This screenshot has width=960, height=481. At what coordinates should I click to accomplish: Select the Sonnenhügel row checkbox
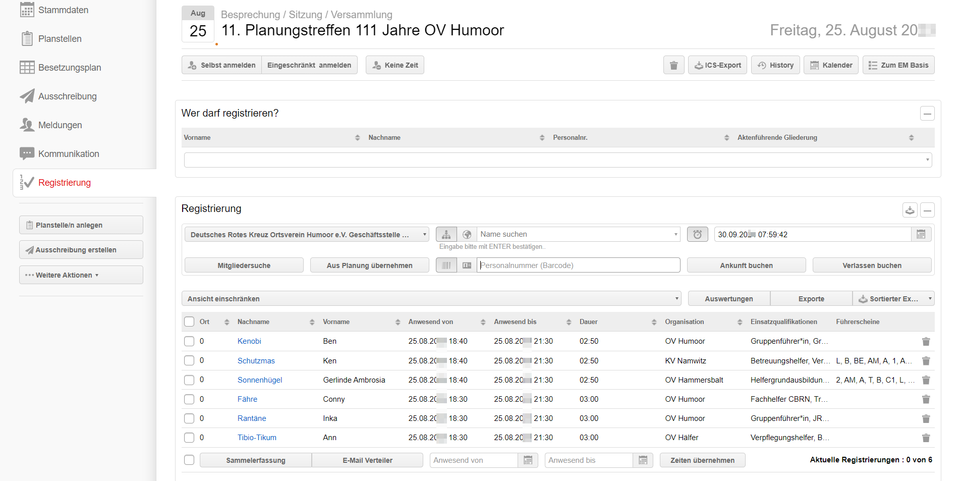click(x=189, y=380)
